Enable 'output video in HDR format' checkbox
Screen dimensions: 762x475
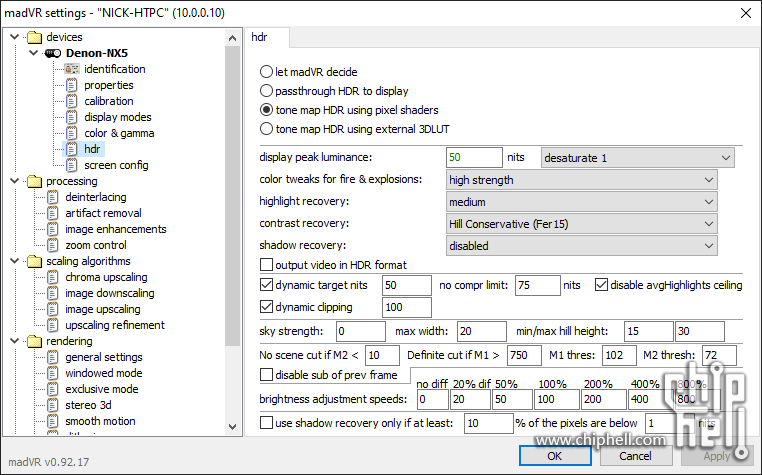[x=266, y=265]
